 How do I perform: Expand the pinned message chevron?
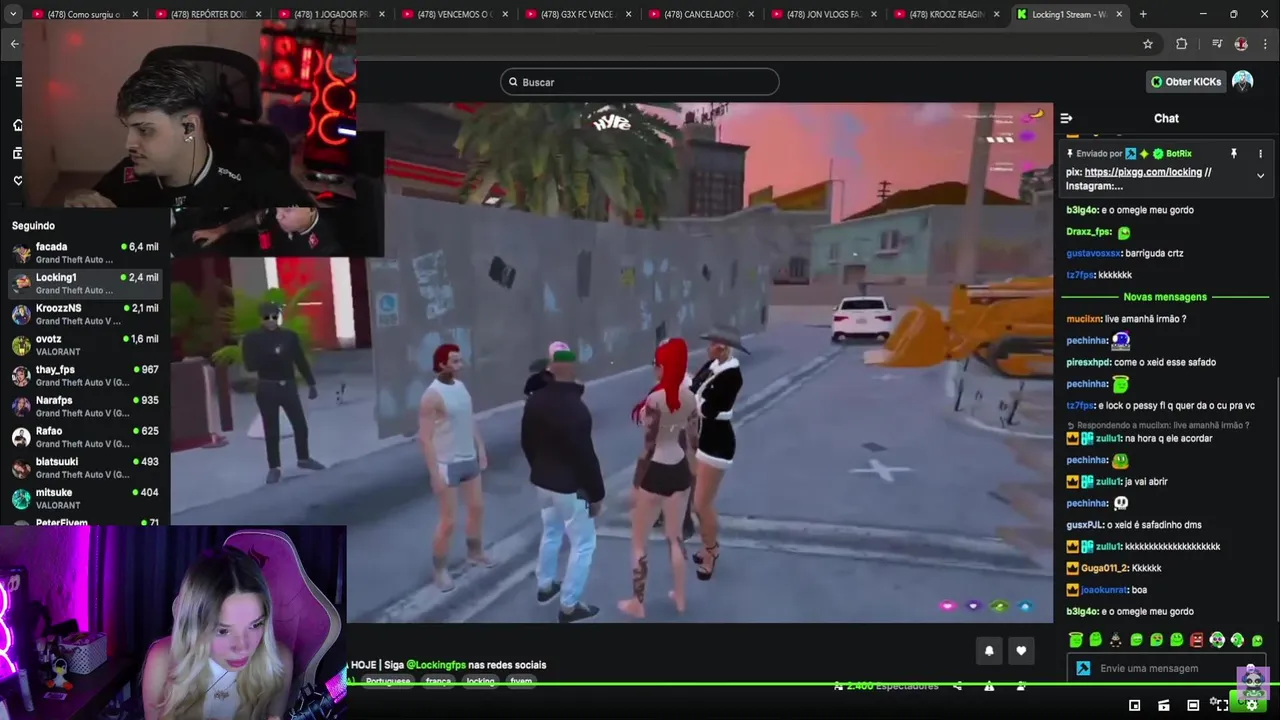pos(1260,176)
